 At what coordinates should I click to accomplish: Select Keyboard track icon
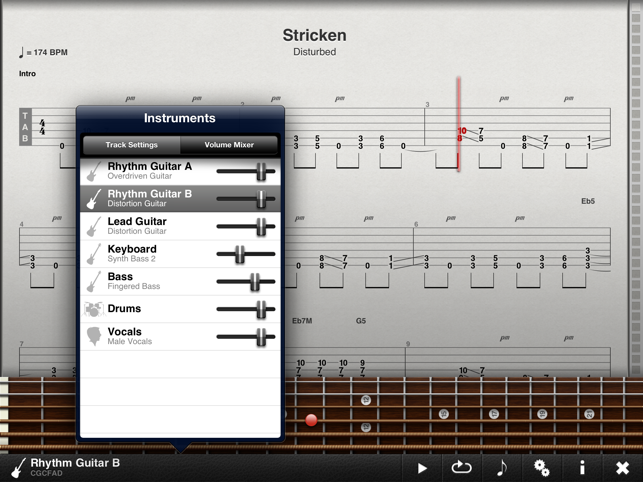pyautogui.click(x=93, y=254)
